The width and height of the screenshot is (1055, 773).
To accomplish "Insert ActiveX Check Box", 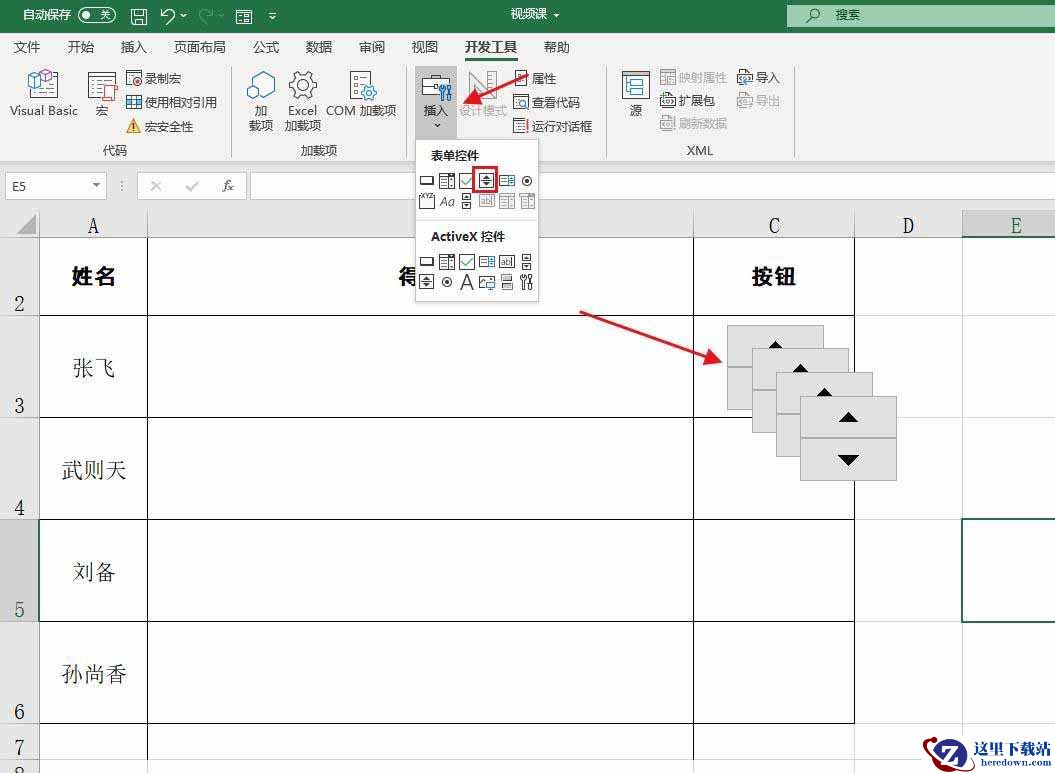I will pos(466,262).
